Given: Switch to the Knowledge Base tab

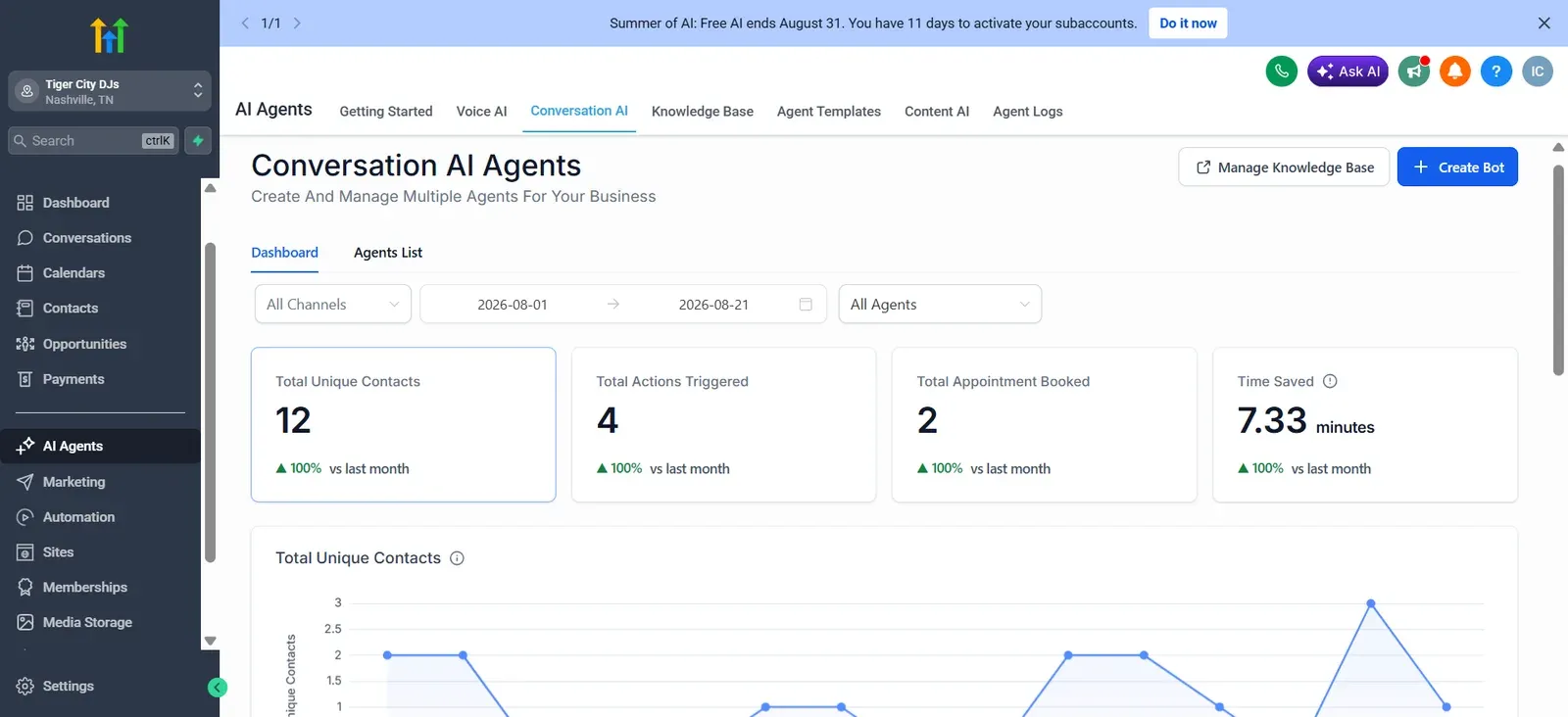Looking at the screenshot, I should click(x=703, y=112).
